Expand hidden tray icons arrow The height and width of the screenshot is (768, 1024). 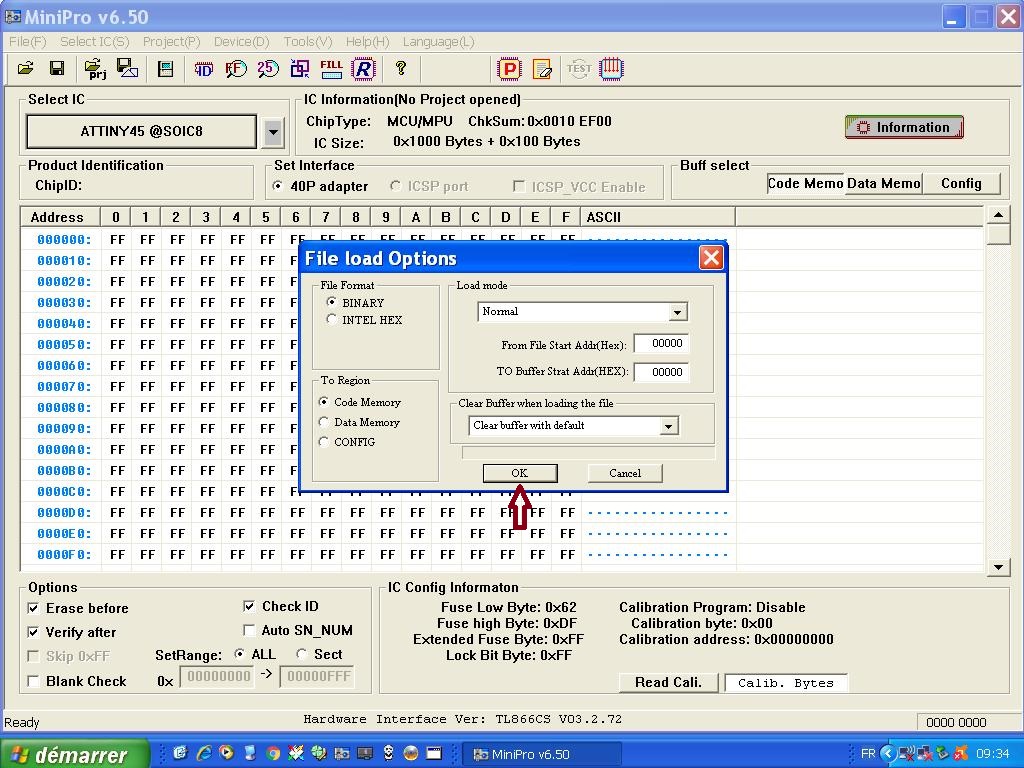tap(888, 754)
